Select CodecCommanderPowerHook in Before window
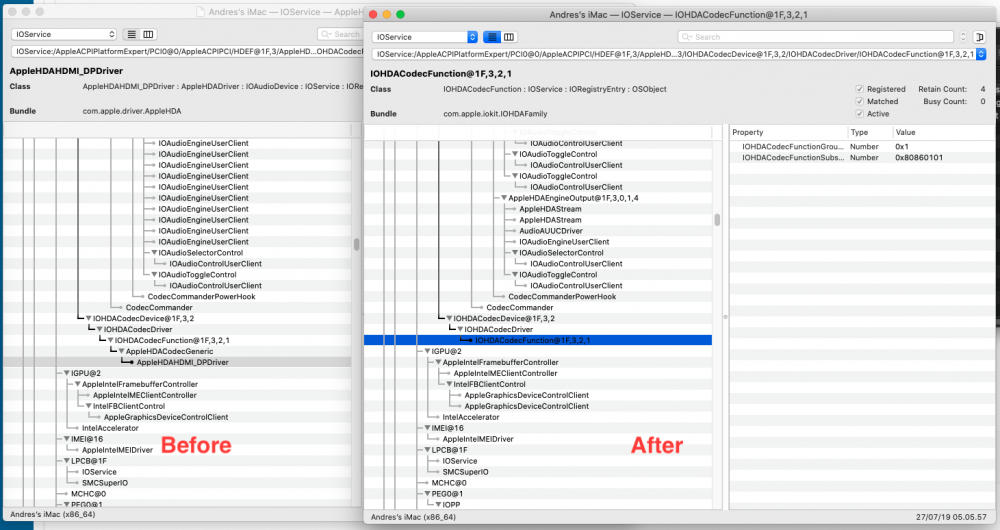Screen dimensions: 1000x530 (x=202, y=297)
